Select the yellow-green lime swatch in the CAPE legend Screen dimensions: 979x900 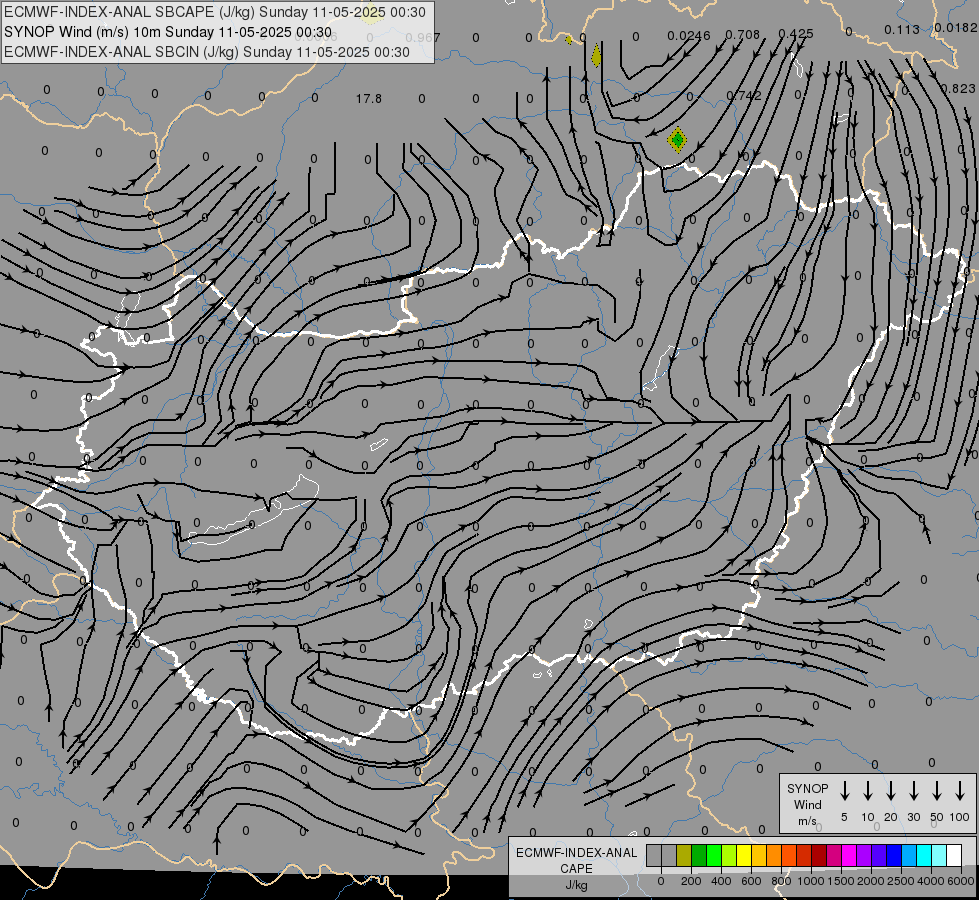click(729, 855)
